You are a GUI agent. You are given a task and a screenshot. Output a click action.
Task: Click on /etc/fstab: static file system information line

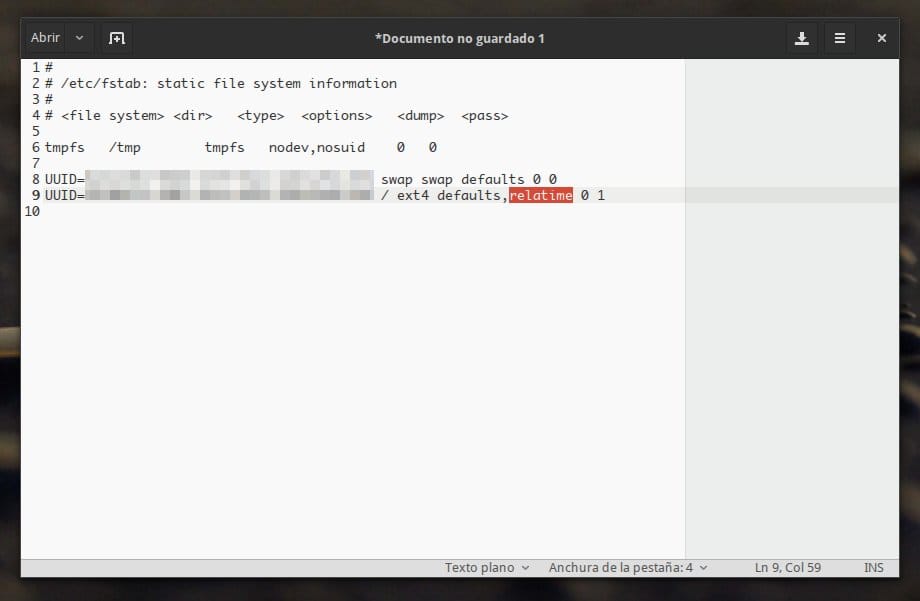pyautogui.click(x=229, y=83)
